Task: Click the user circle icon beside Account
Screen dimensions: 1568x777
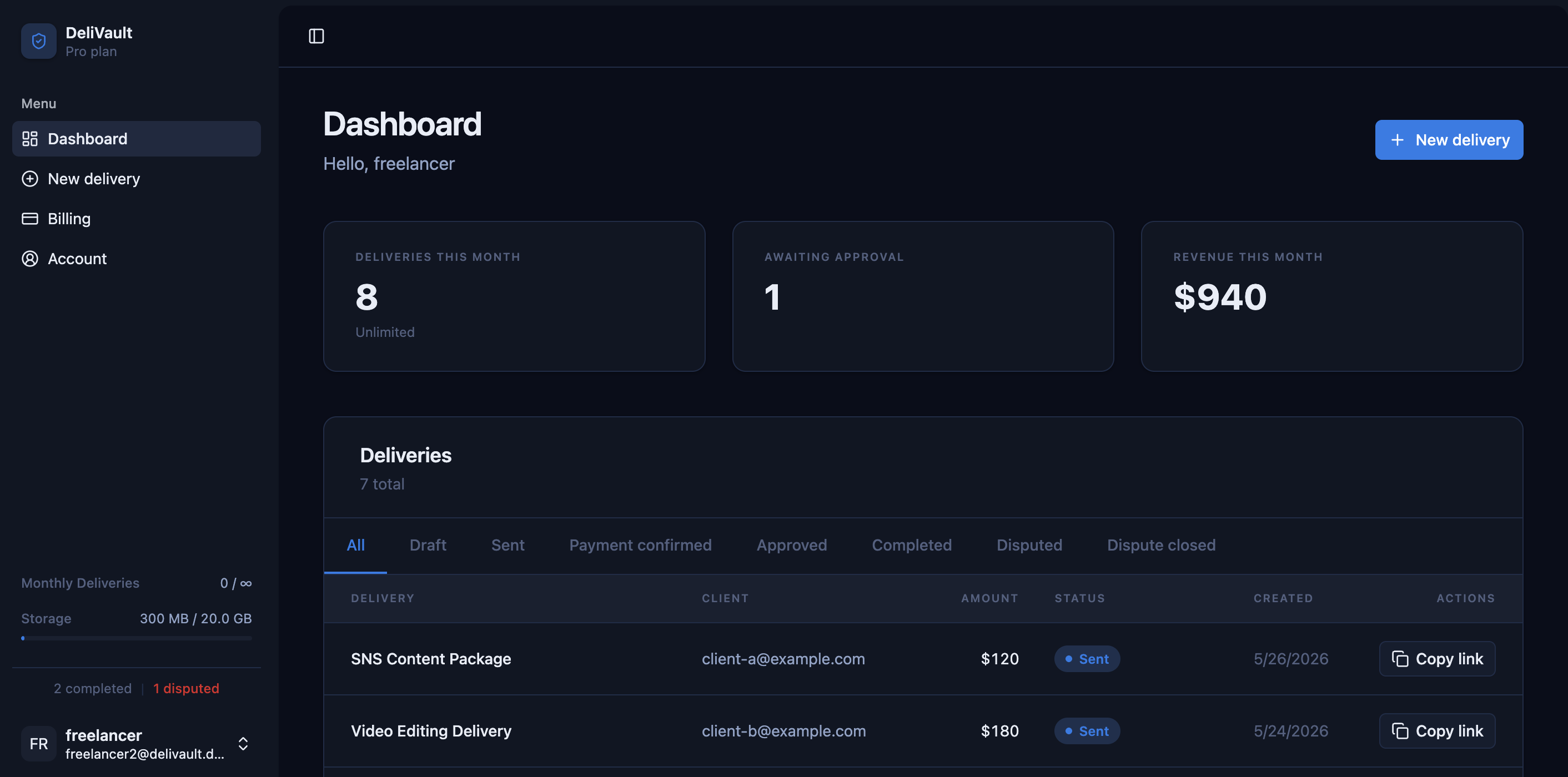Action: [x=30, y=259]
